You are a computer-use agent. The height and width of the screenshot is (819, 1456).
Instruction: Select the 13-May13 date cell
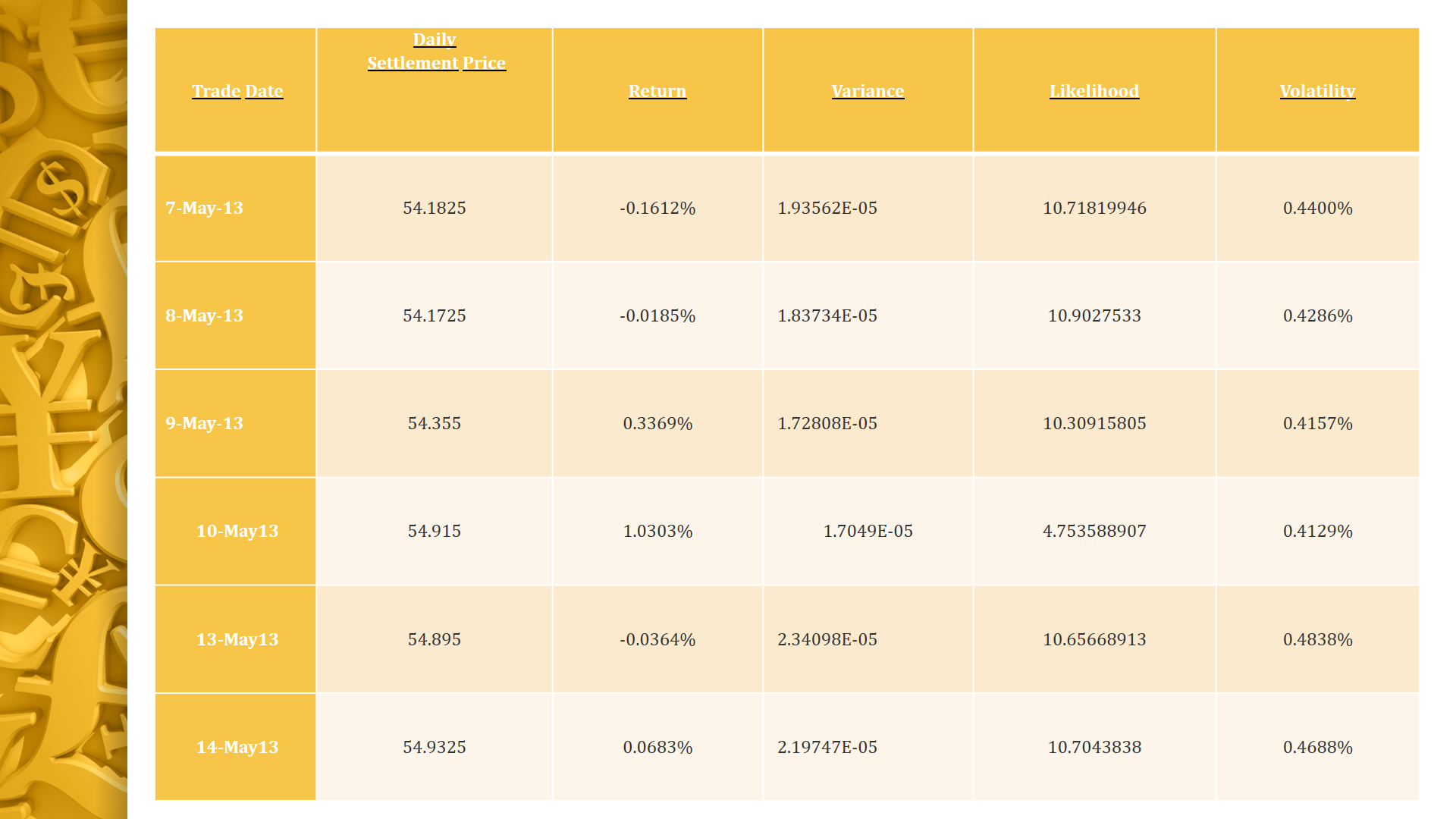[237, 639]
